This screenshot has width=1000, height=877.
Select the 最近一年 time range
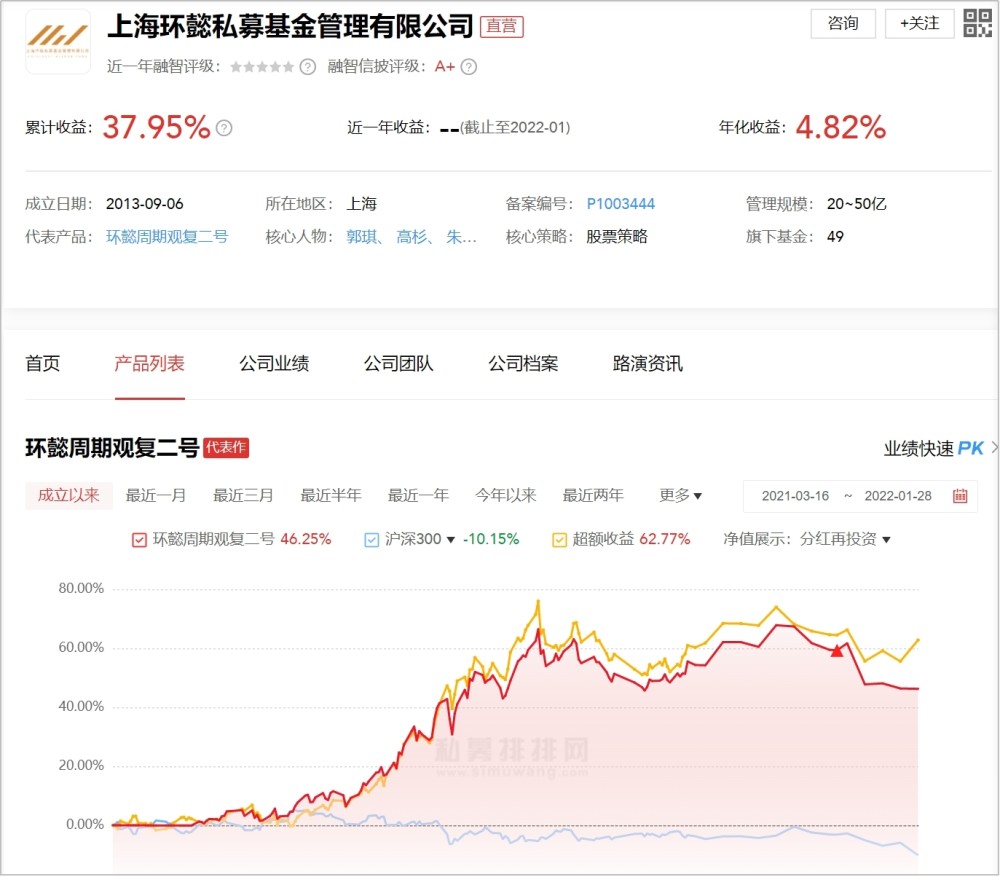point(418,496)
